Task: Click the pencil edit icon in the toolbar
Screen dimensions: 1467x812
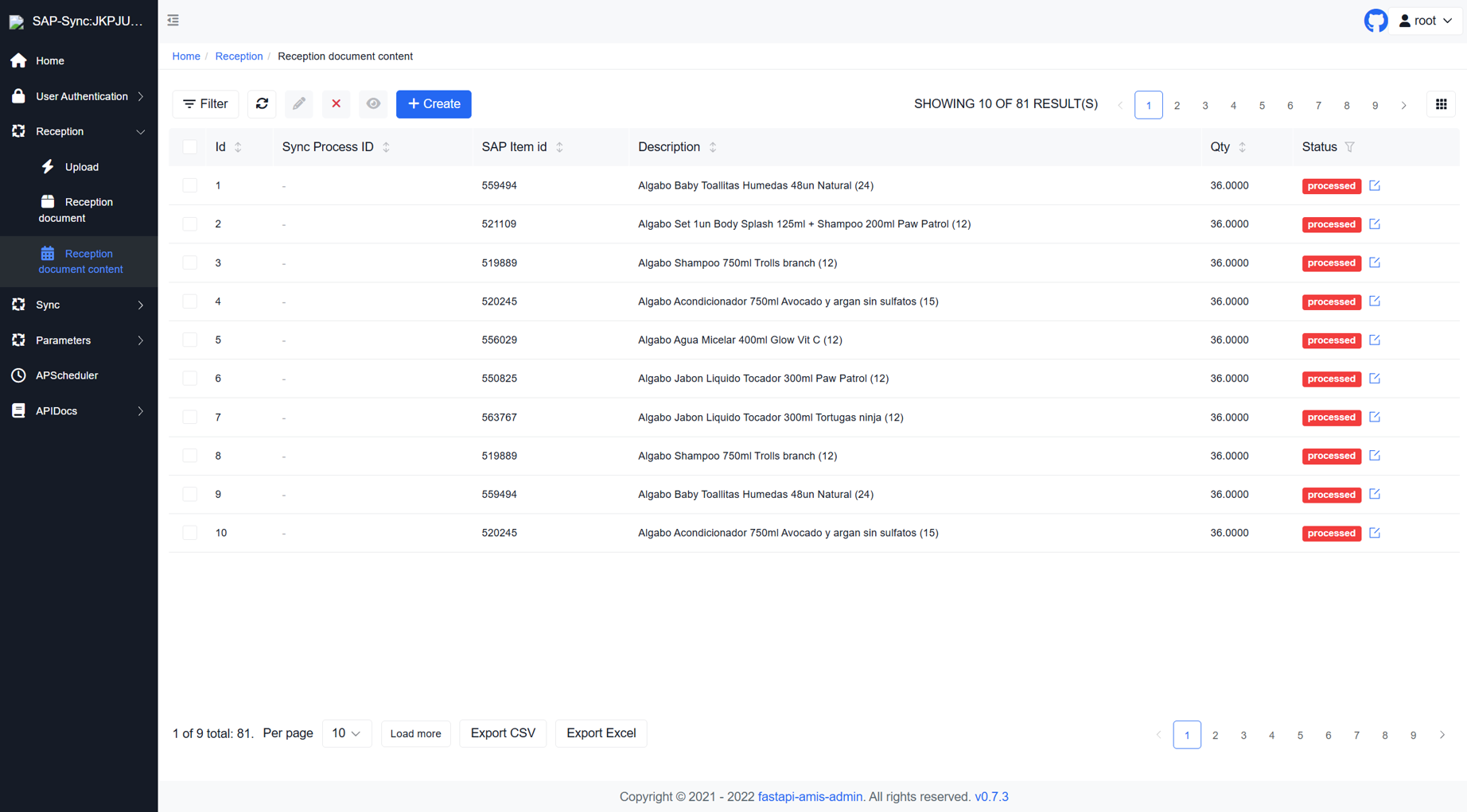Action: (299, 104)
